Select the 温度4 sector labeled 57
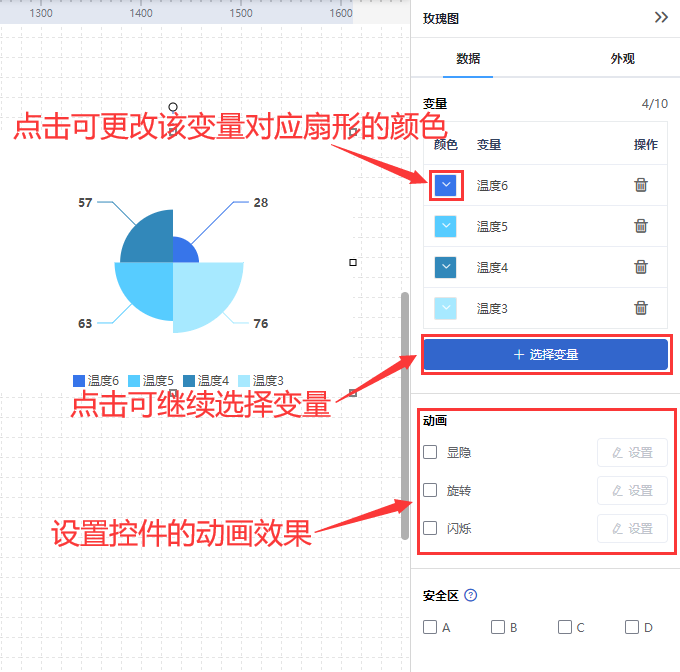The image size is (680, 672). [x=152, y=241]
